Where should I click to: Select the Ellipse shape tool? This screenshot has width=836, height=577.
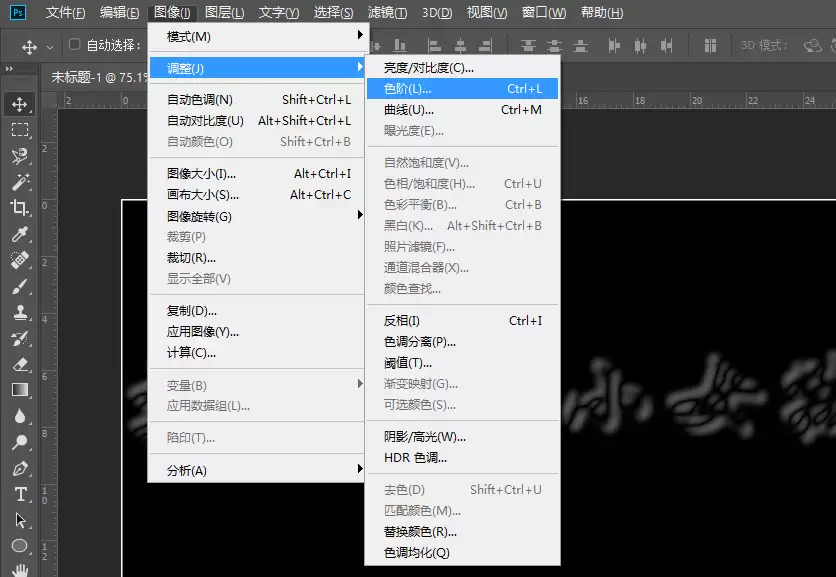(x=20, y=546)
